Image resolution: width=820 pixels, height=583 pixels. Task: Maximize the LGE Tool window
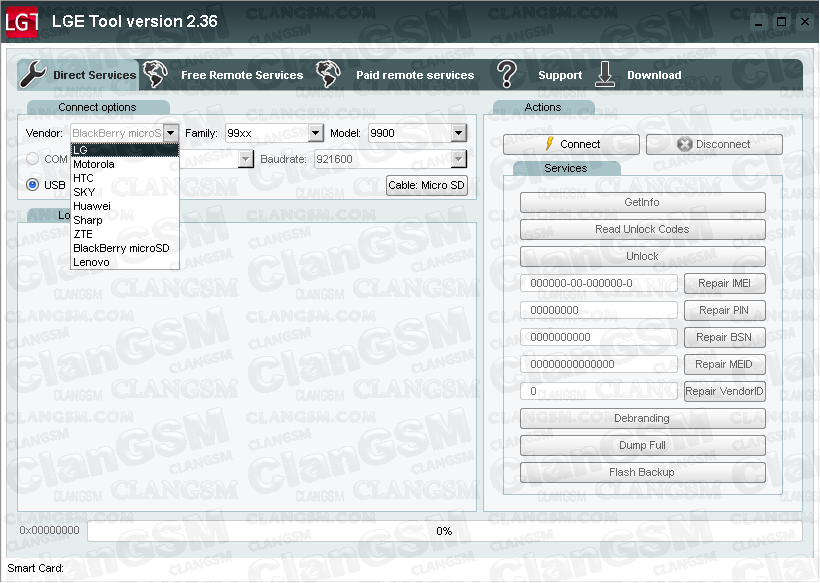coord(781,22)
